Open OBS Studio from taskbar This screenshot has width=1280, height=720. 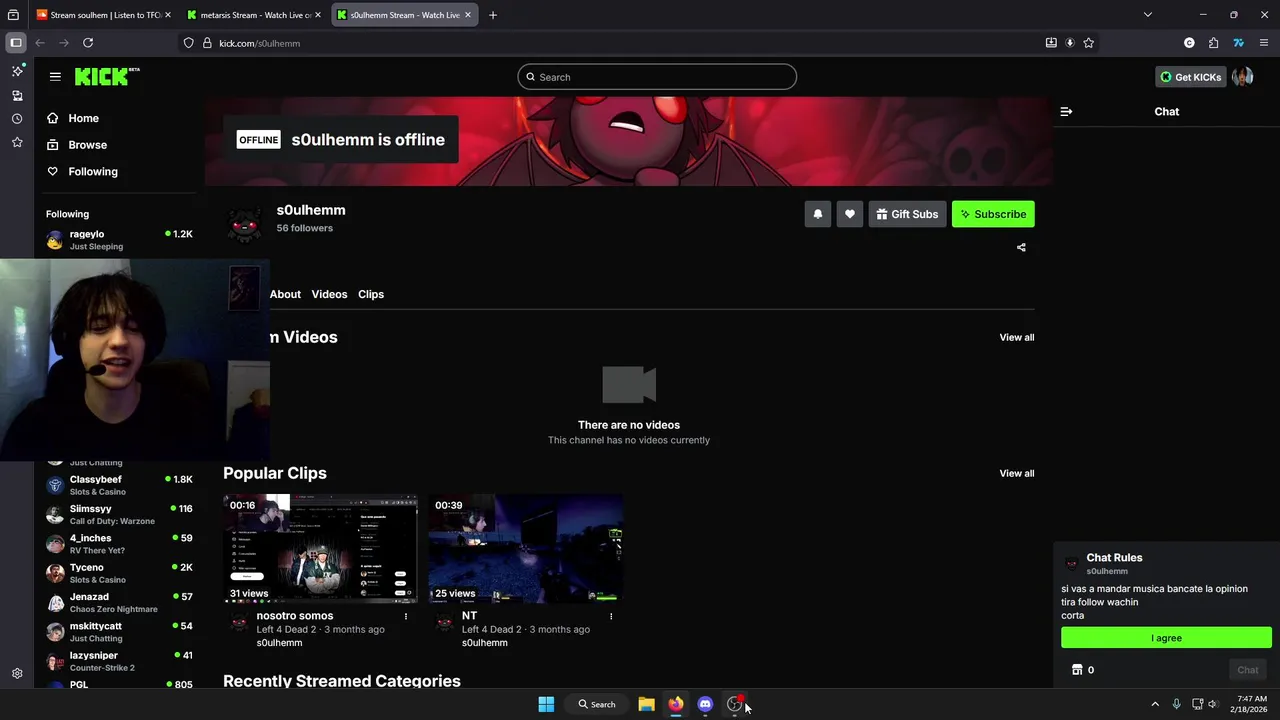735,705
